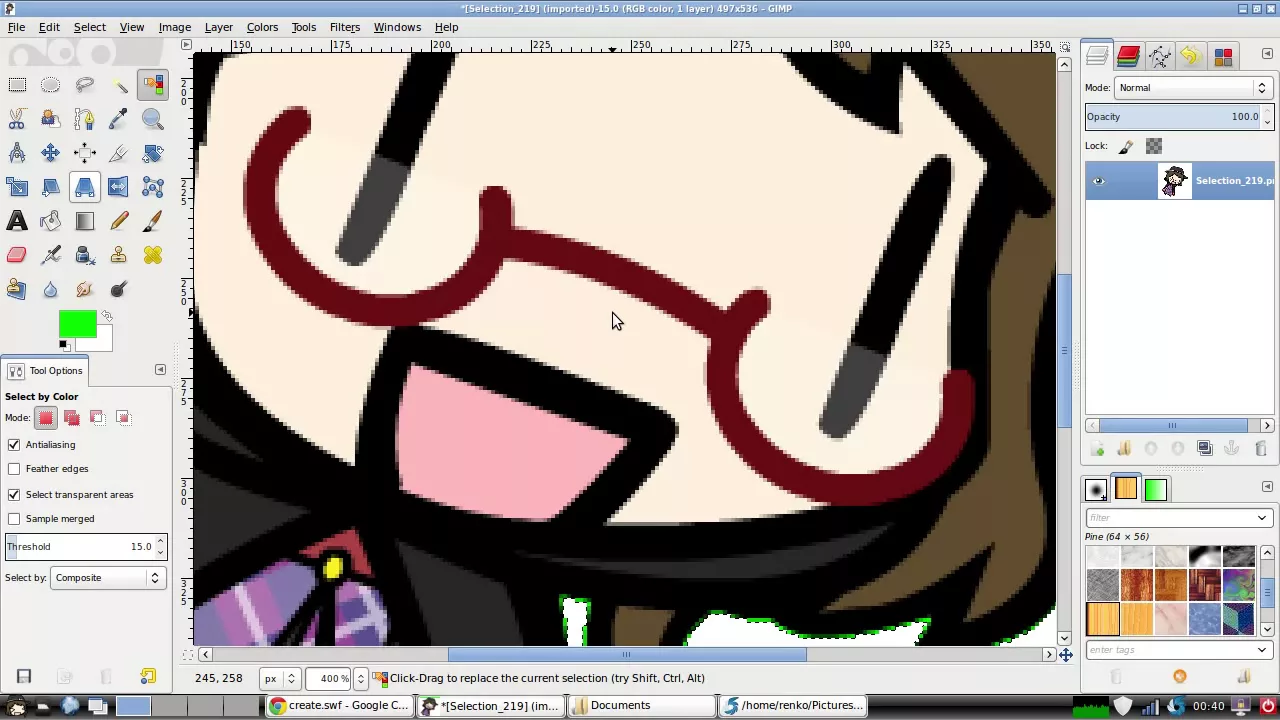
Task: Select the Scissors Select tool
Action: point(17,119)
